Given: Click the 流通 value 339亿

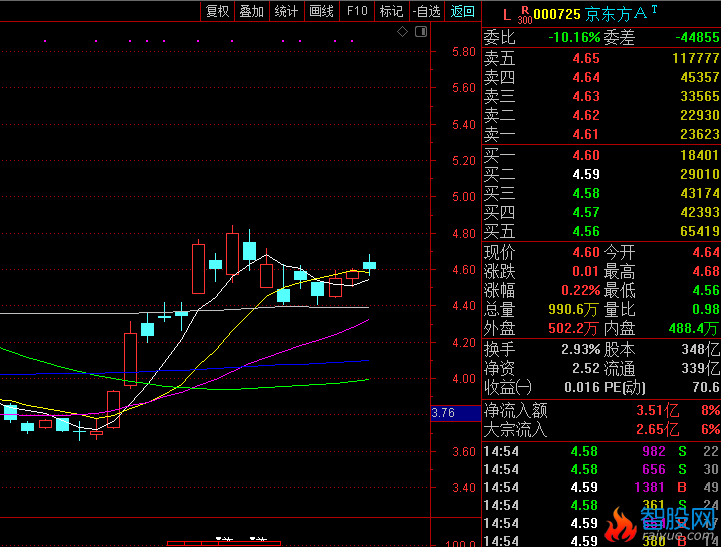Looking at the screenshot, I should (x=700, y=369).
